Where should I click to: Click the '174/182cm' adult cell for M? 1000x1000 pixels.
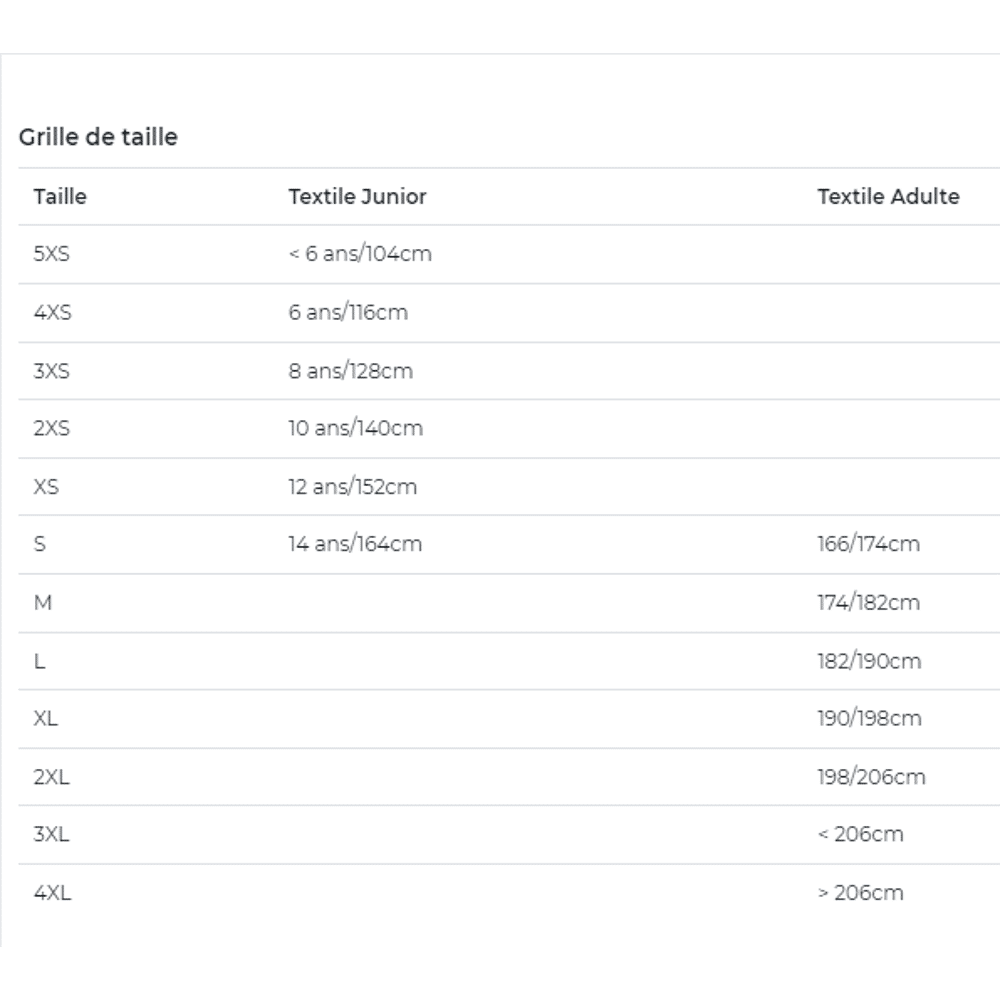pyautogui.click(x=869, y=603)
